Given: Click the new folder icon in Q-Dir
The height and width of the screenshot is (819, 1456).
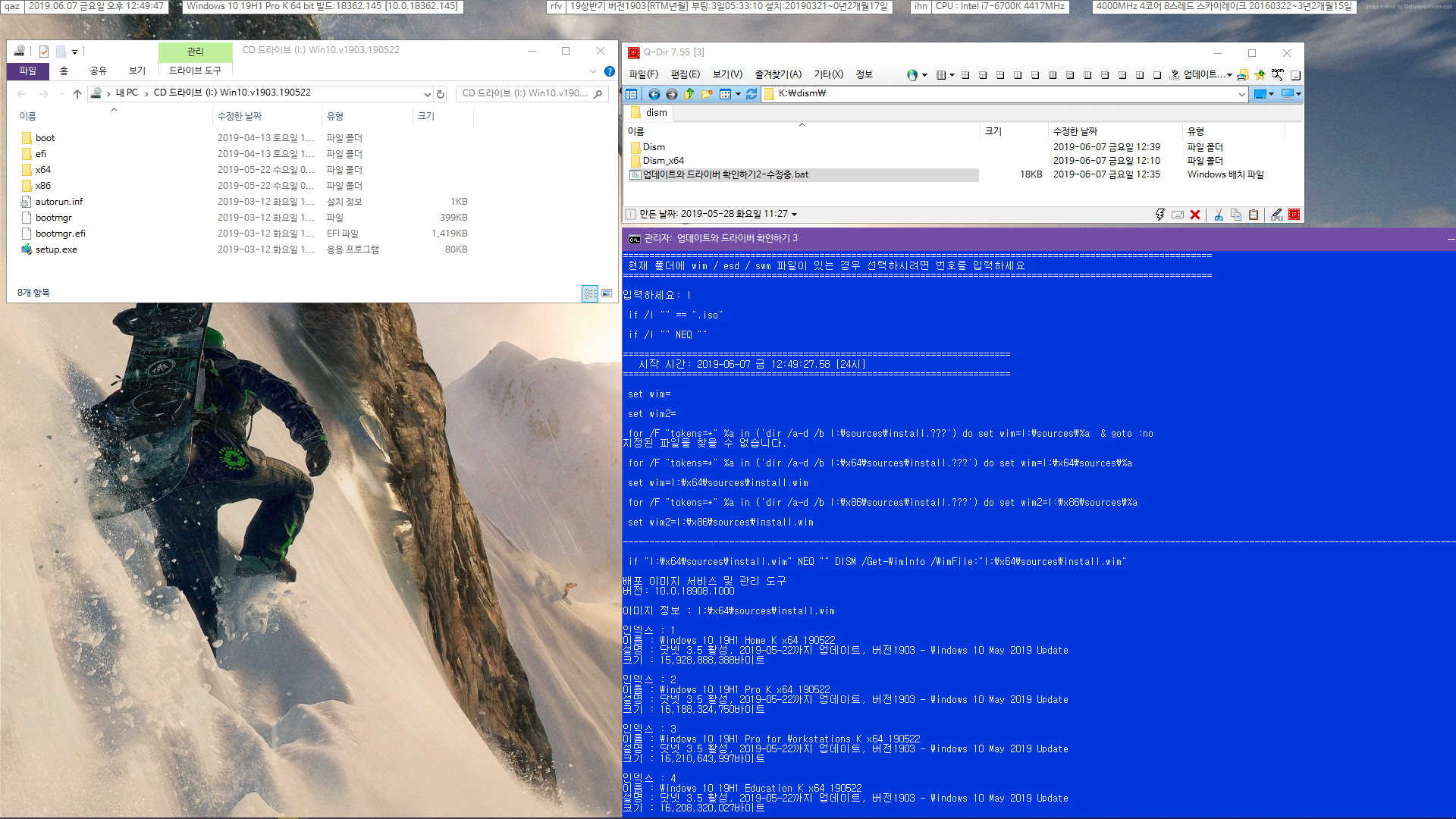Looking at the screenshot, I should pyautogui.click(x=707, y=94).
